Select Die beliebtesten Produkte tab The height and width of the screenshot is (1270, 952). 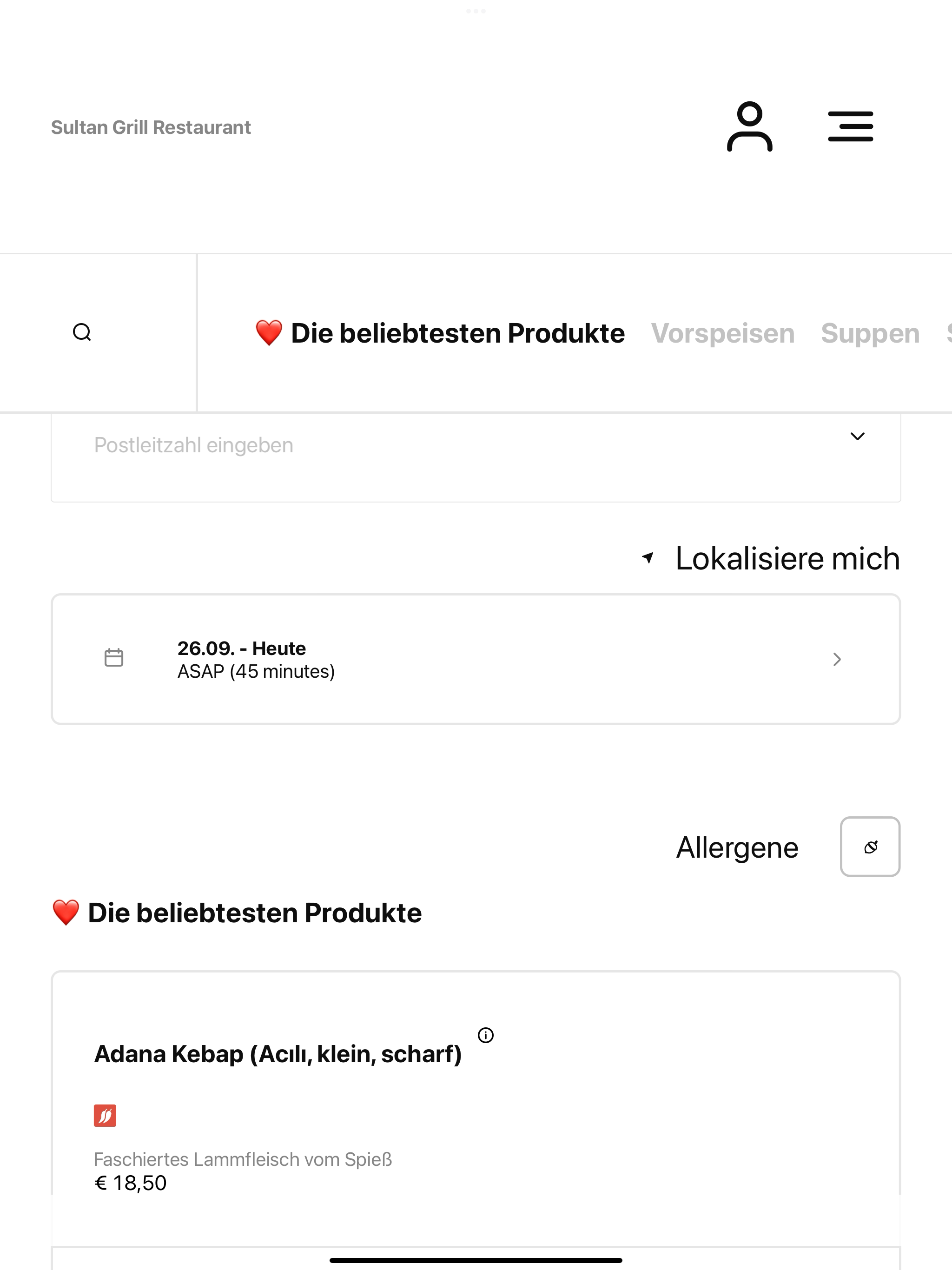(x=440, y=334)
